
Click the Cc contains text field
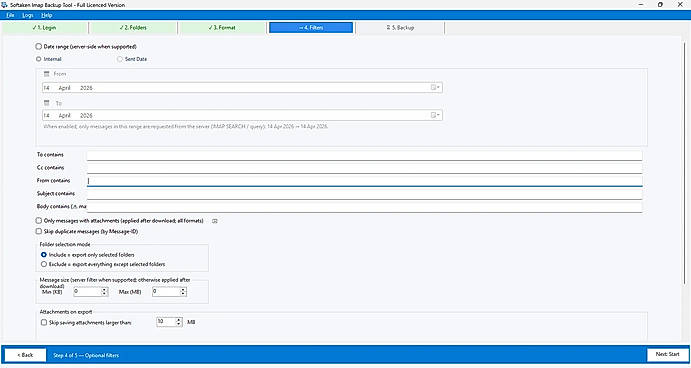pyautogui.click(x=364, y=168)
